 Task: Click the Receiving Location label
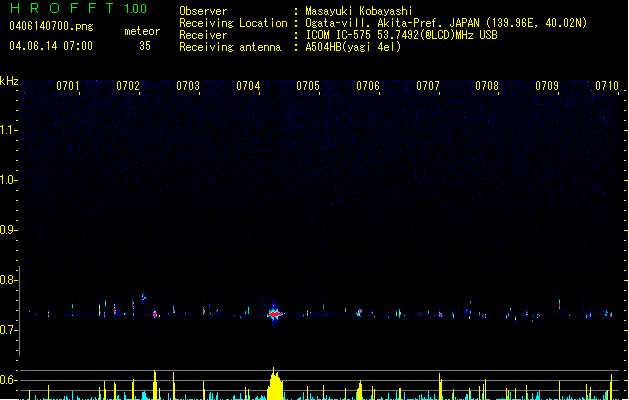(233, 23)
